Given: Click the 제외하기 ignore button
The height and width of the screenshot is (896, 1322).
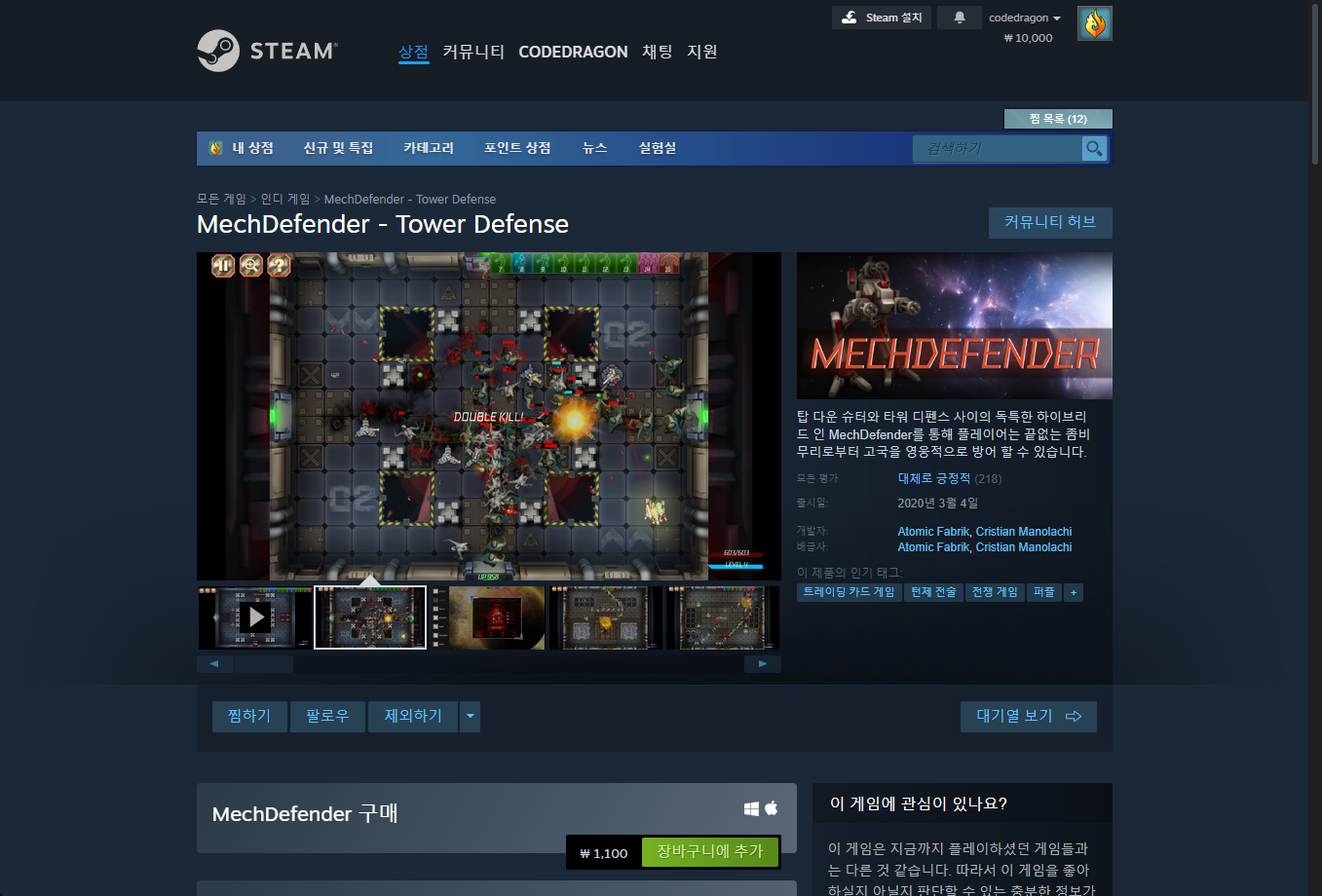Looking at the screenshot, I should pos(413,716).
